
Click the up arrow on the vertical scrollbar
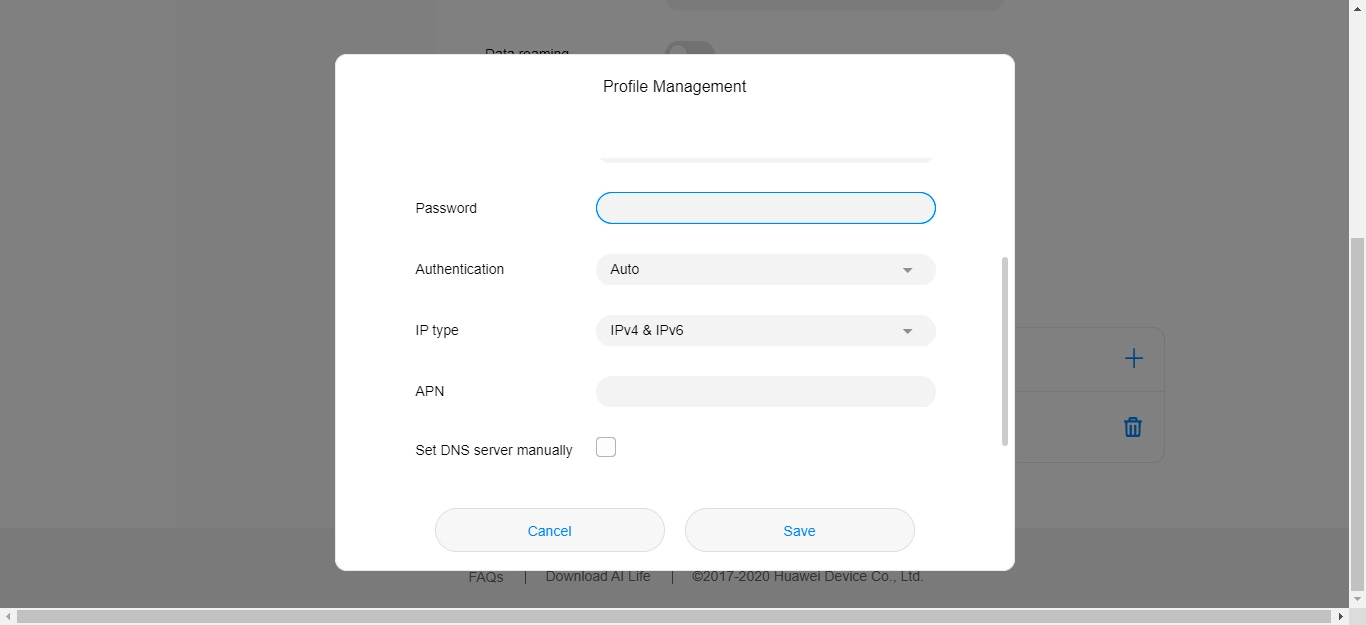pos(1358,8)
